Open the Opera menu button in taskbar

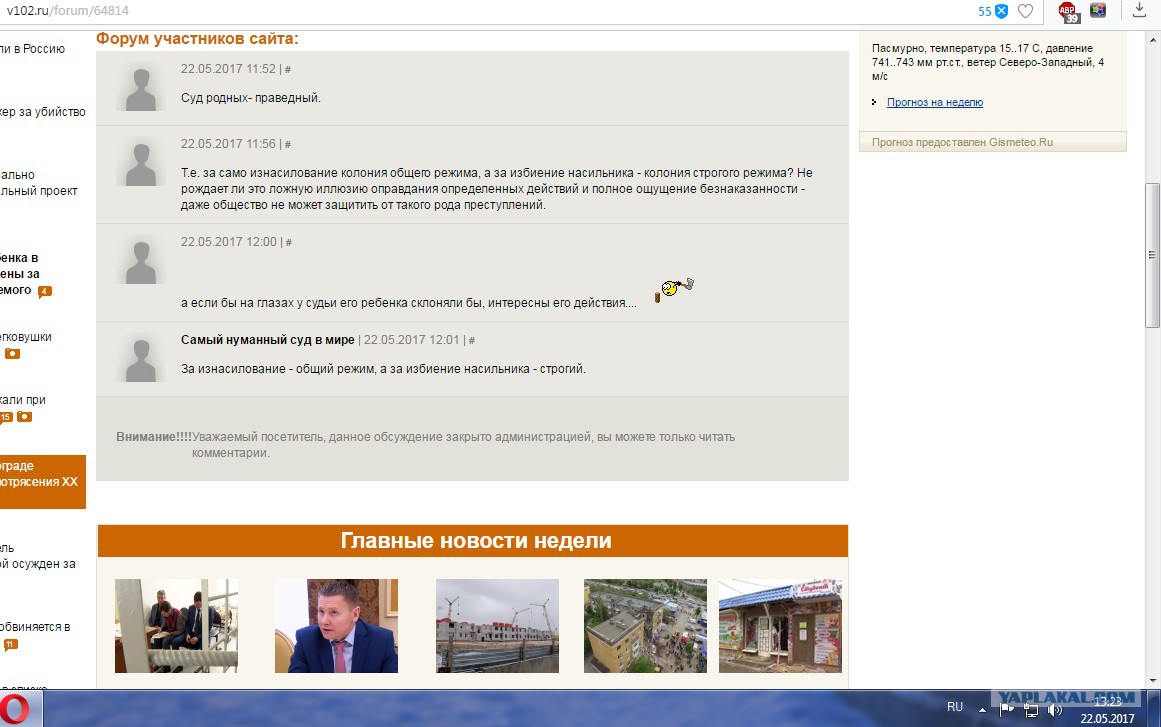click(x=15, y=709)
